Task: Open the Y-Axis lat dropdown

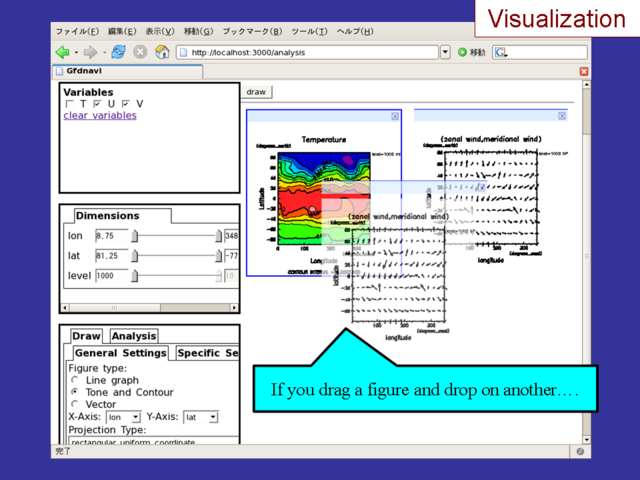Action: click(x=213, y=417)
